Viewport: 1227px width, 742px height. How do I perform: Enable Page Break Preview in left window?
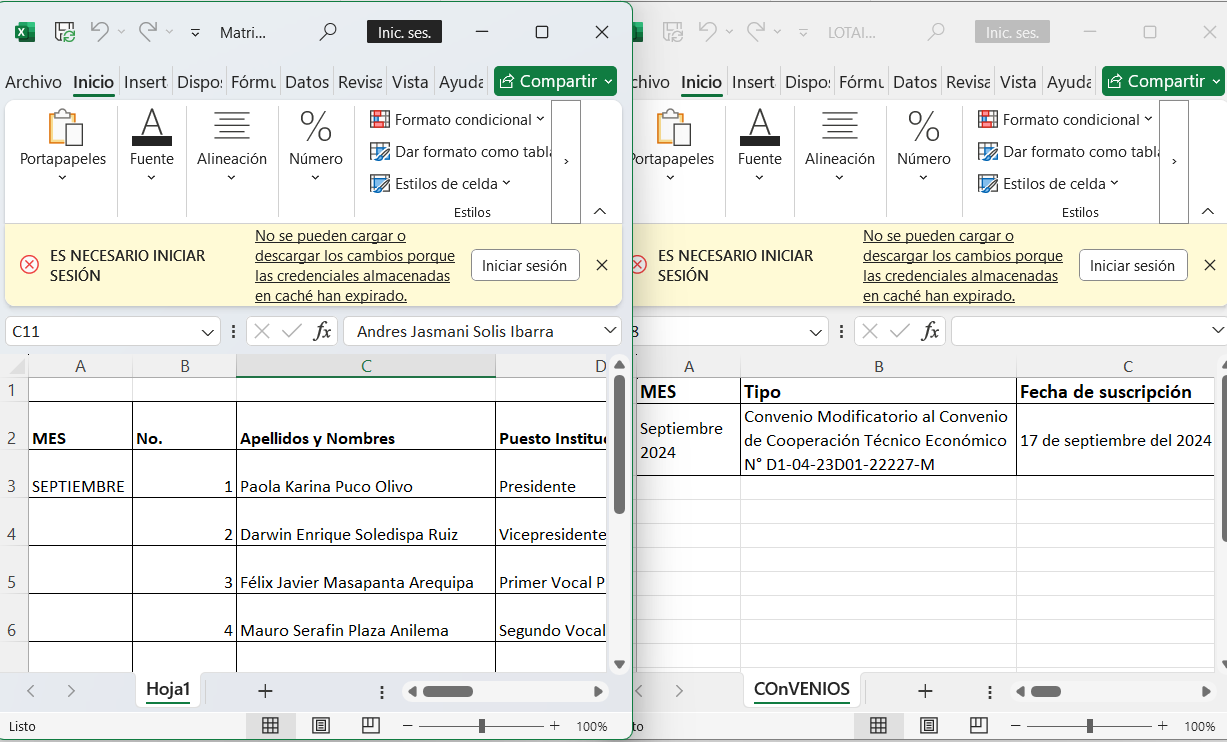pyautogui.click(x=371, y=726)
